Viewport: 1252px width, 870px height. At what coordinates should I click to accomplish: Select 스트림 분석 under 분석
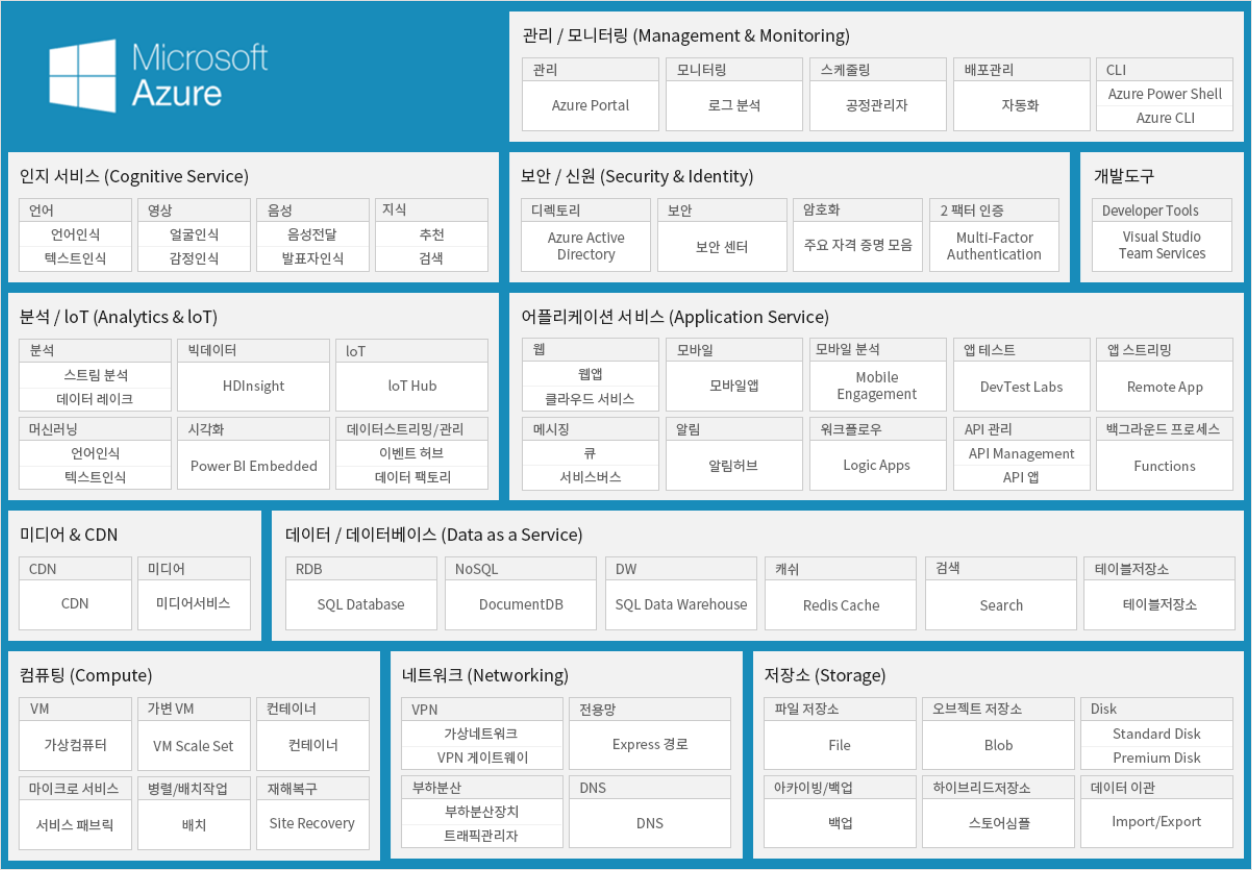click(96, 375)
